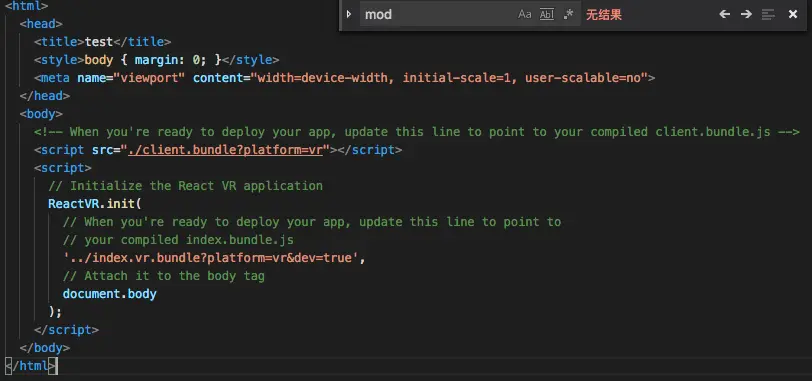Click the meta name="viewport" attribute

(131, 78)
